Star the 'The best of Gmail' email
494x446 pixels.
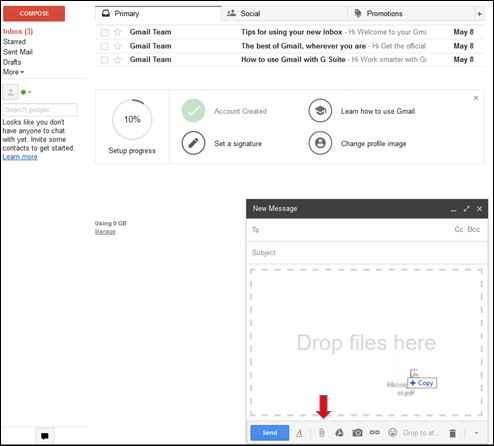click(x=118, y=46)
